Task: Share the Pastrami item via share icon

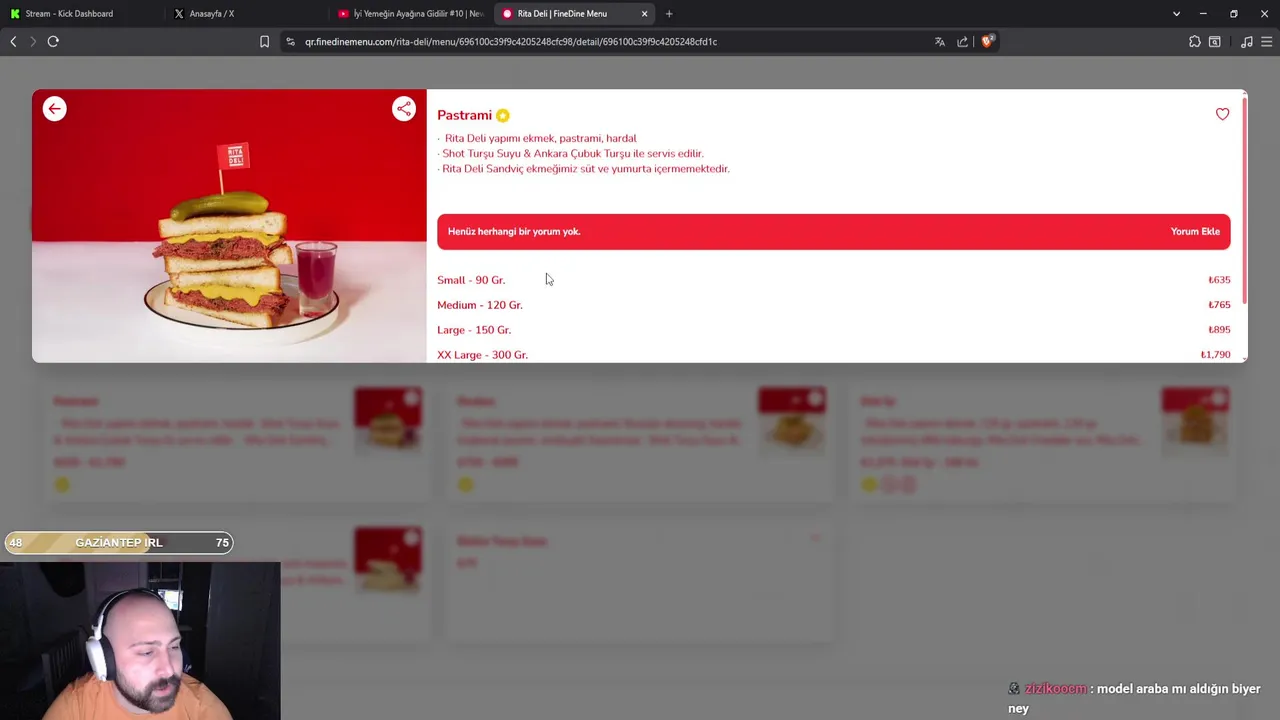Action: [403, 109]
